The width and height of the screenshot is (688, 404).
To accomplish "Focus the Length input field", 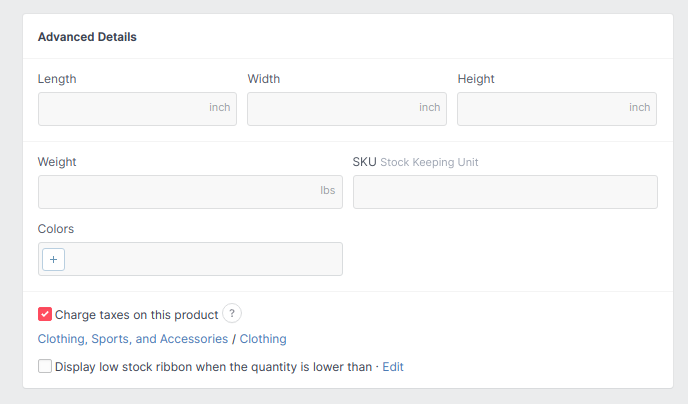I will [120, 108].
